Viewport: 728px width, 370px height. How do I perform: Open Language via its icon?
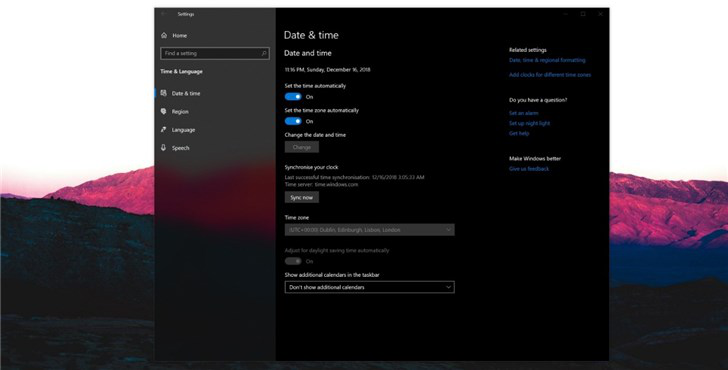click(x=163, y=130)
